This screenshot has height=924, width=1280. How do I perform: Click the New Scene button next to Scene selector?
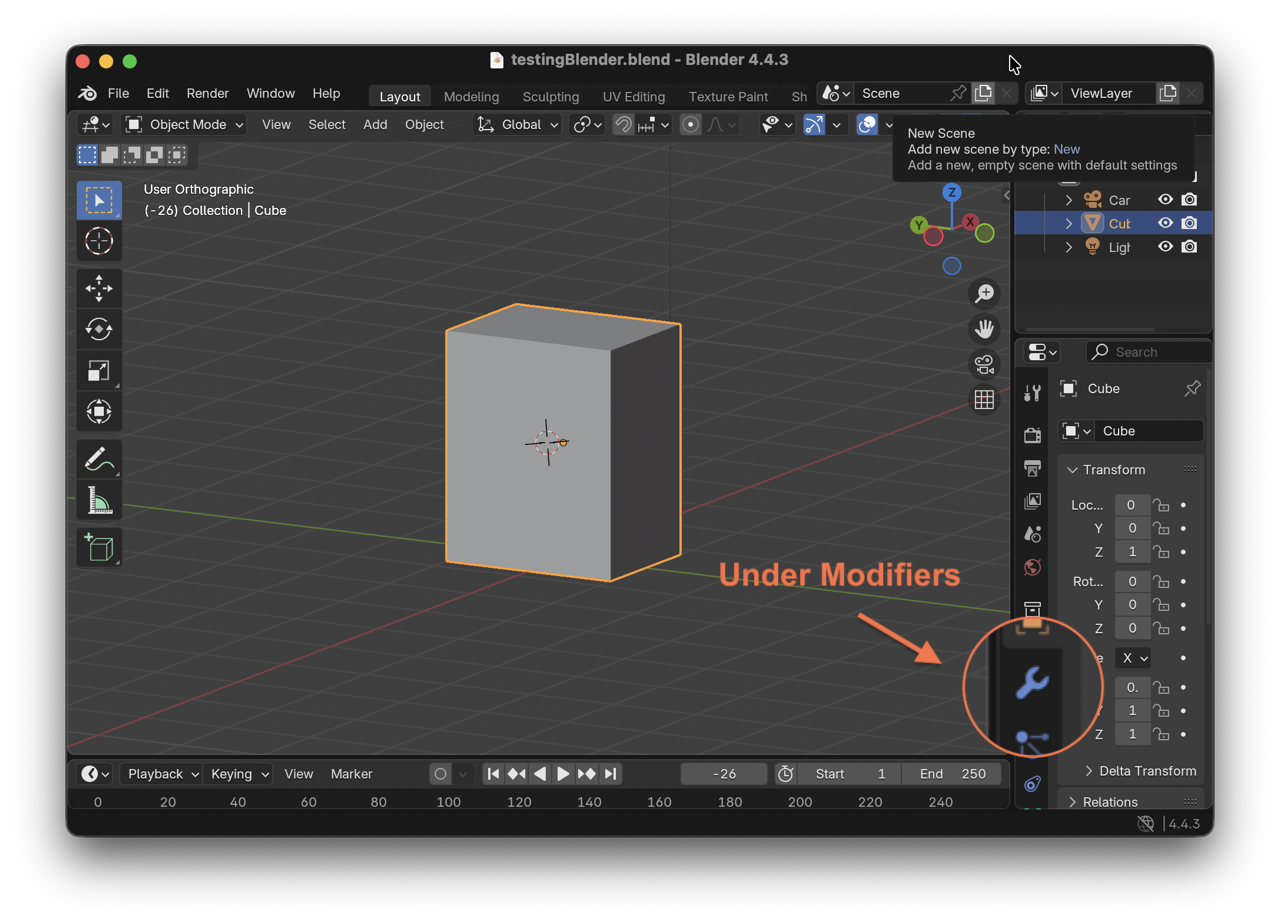coord(983,92)
